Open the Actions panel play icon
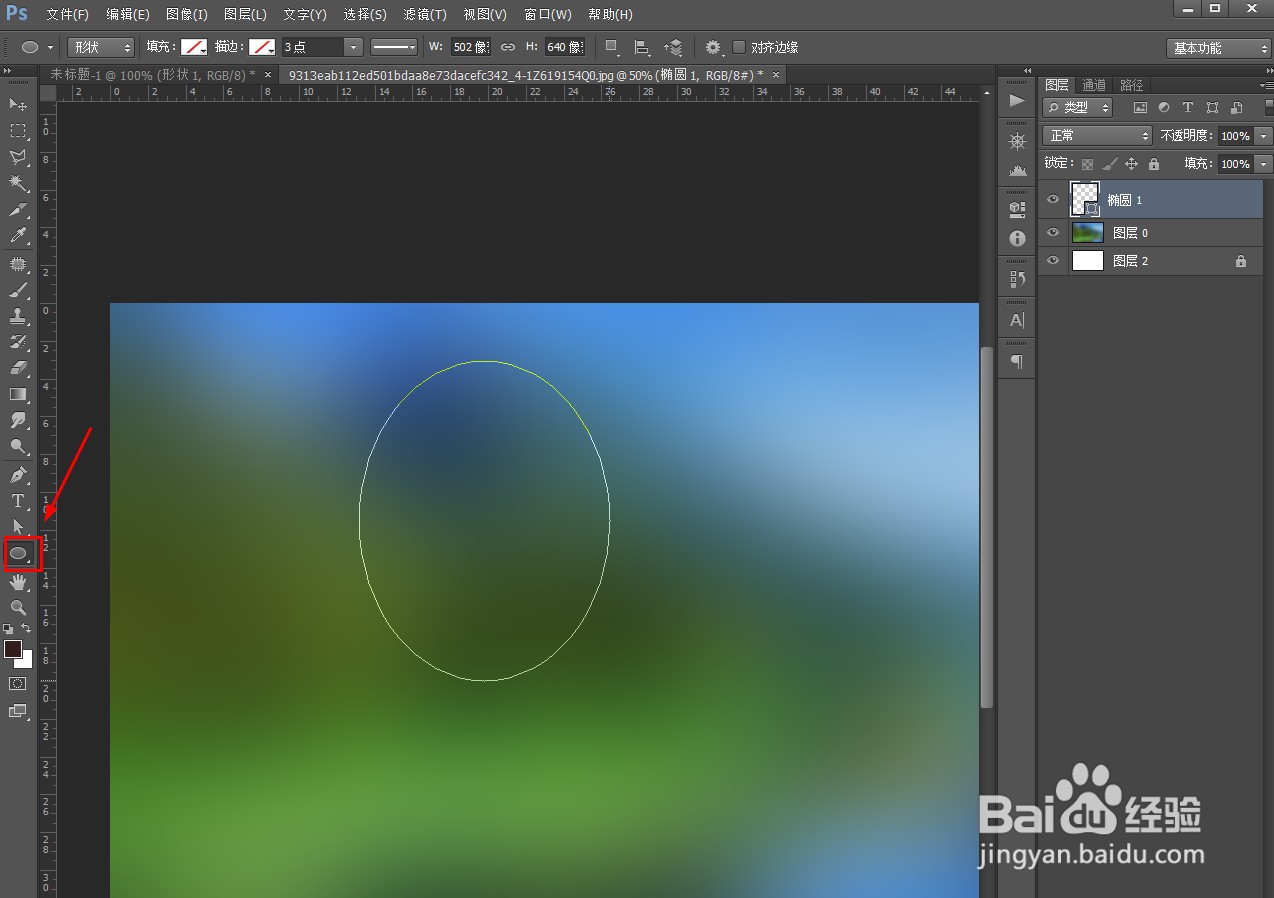The height and width of the screenshot is (898, 1274). tap(1017, 100)
